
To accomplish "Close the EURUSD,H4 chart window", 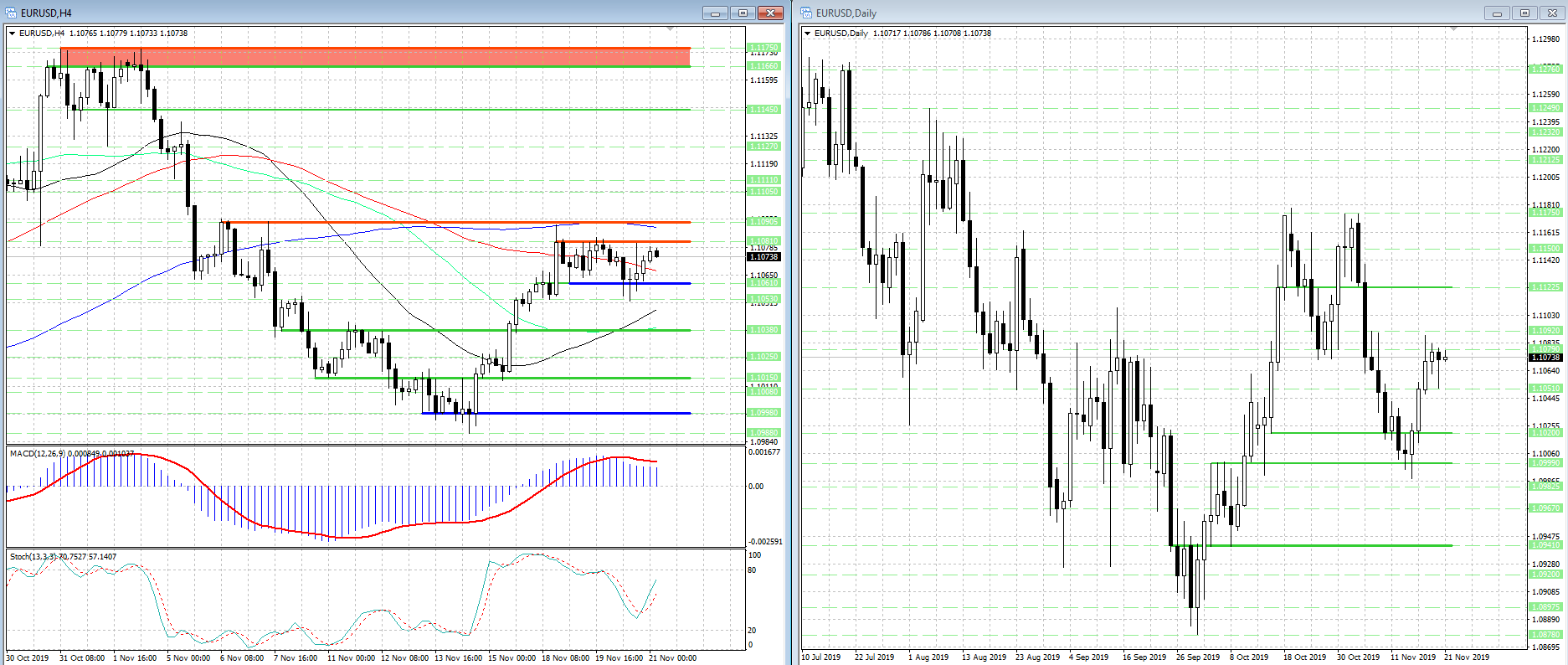I will pyautogui.click(x=769, y=13).
